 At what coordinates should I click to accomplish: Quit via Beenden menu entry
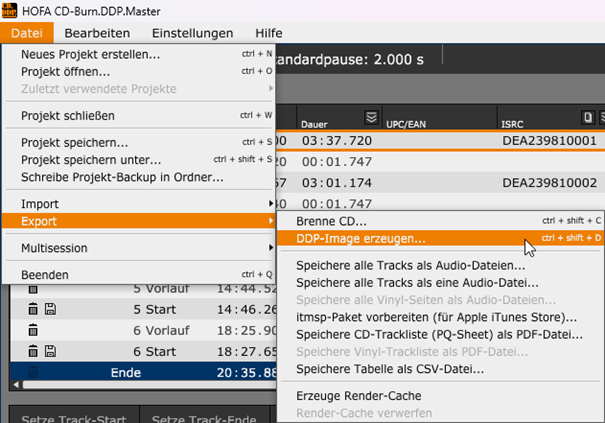tap(139, 275)
